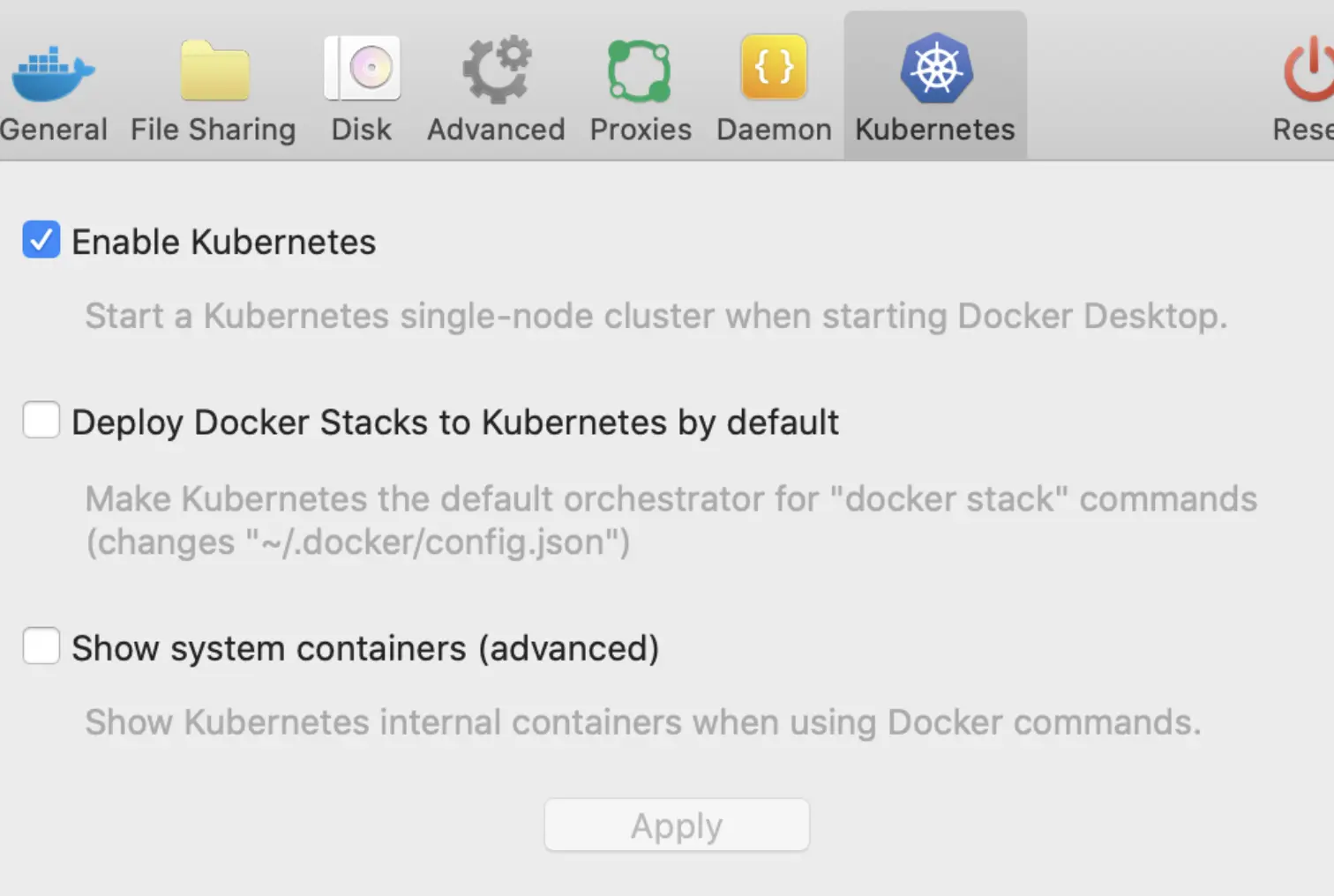1334x896 pixels.
Task: Tick the Deploy Docker Stacks checkbox
Action: coord(41,420)
